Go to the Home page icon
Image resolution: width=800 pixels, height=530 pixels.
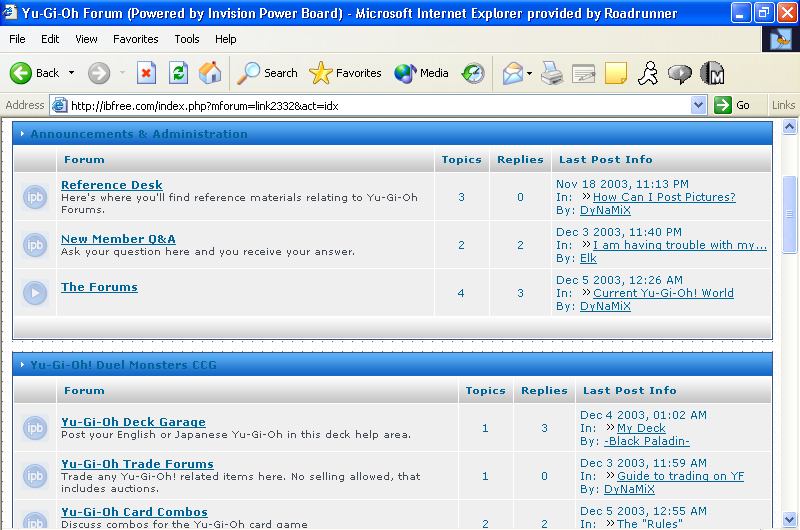[210, 73]
